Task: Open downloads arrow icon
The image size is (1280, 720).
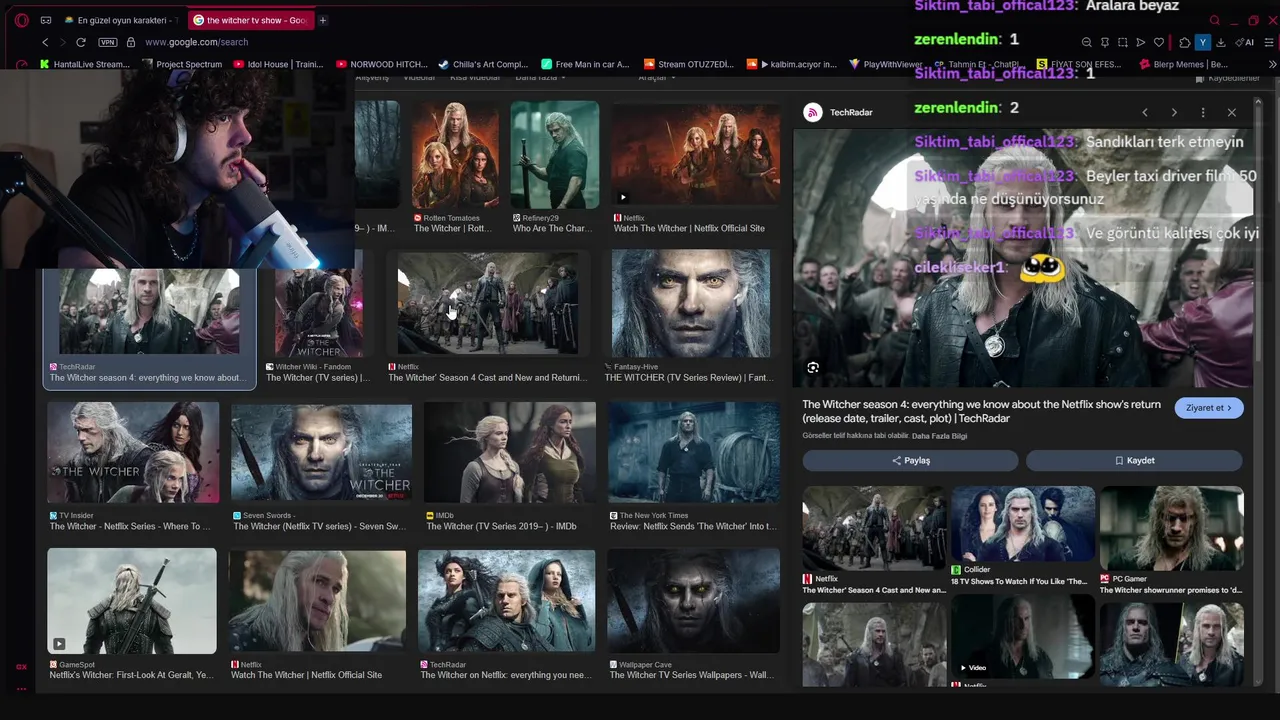Action: click(x=1221, y=42)
